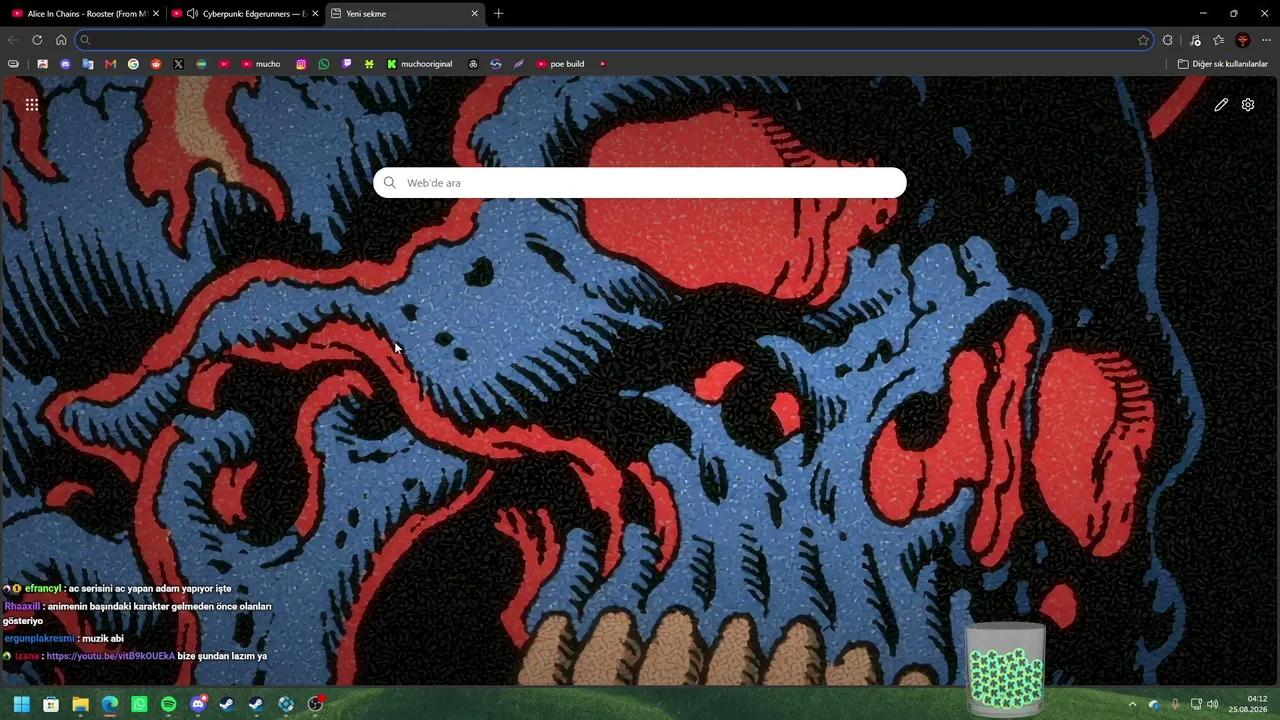
Task: Open WhatsApp from the taskbar
Action: [139, 704]
